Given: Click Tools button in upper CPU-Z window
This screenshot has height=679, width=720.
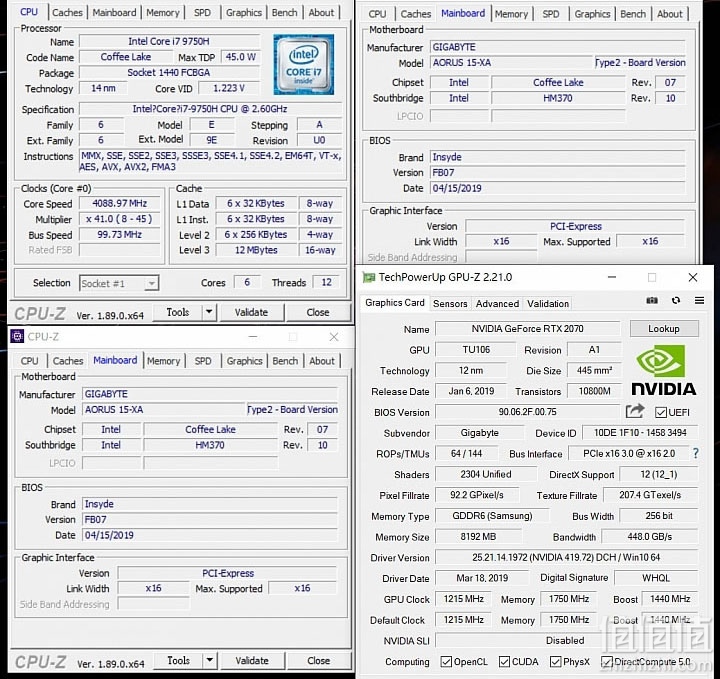Looking at the screenshot, I should coord(178,312).
